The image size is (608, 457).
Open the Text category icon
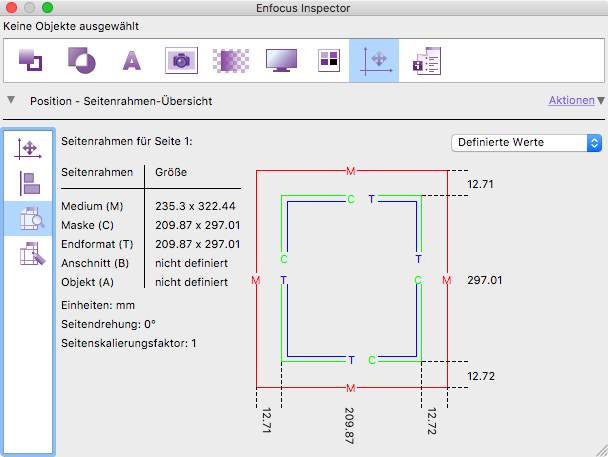[131, 61]
